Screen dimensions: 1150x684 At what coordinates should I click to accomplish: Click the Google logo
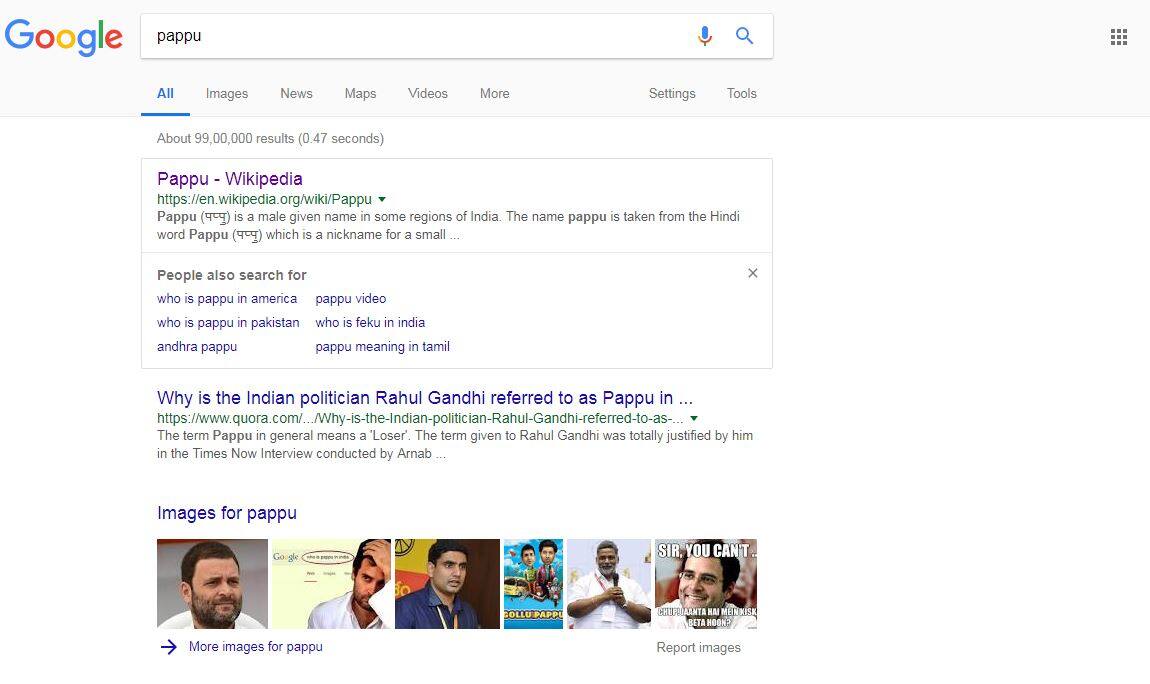(64, 38)
